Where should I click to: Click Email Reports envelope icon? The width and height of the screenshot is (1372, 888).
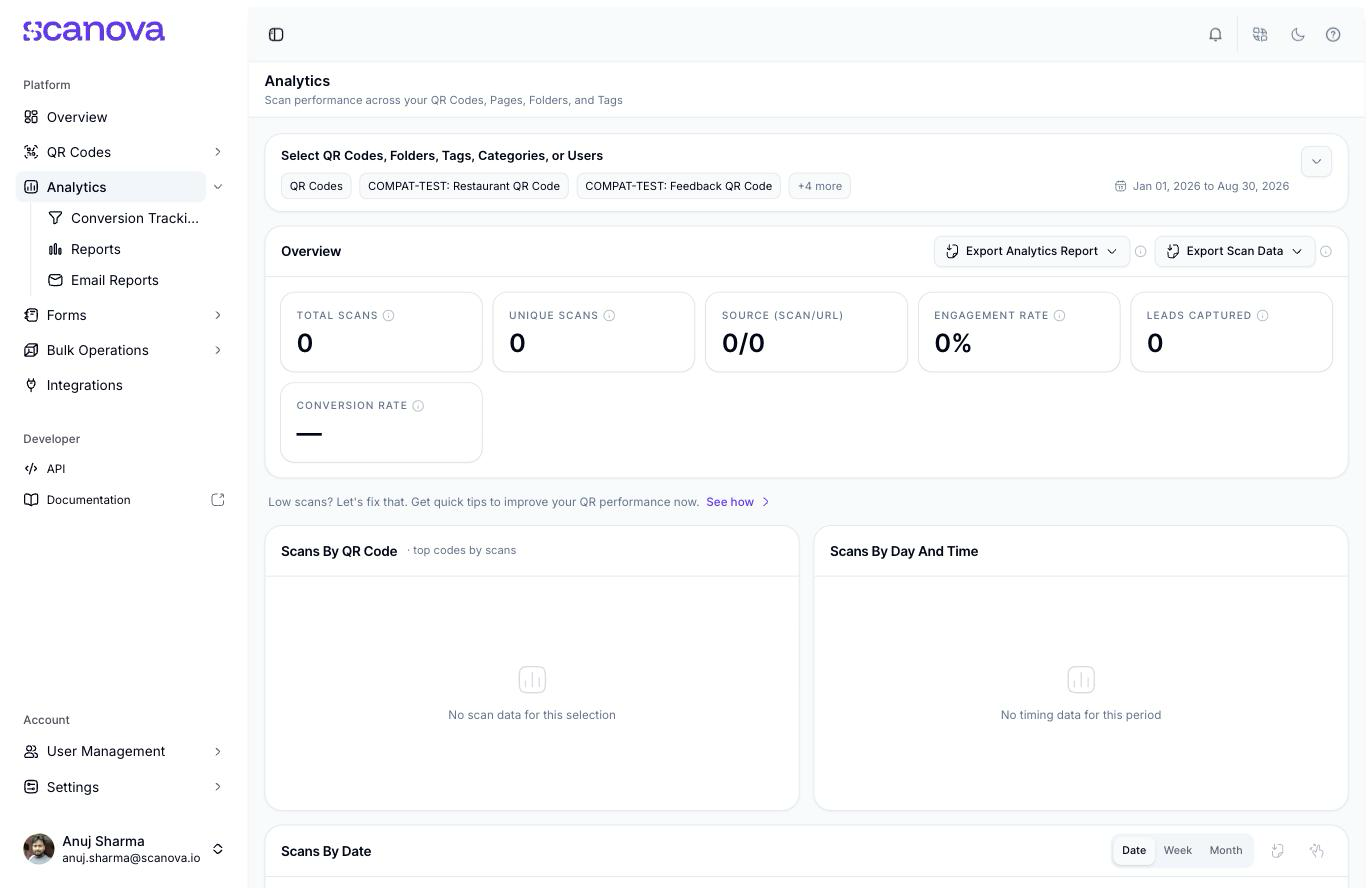tap(55, 280)
